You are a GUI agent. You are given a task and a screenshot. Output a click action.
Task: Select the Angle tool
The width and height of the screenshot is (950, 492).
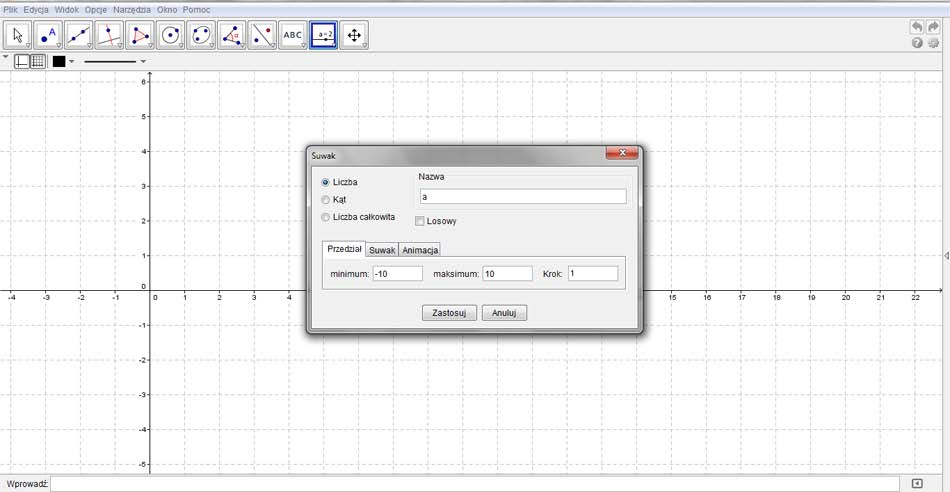[232, 35]
